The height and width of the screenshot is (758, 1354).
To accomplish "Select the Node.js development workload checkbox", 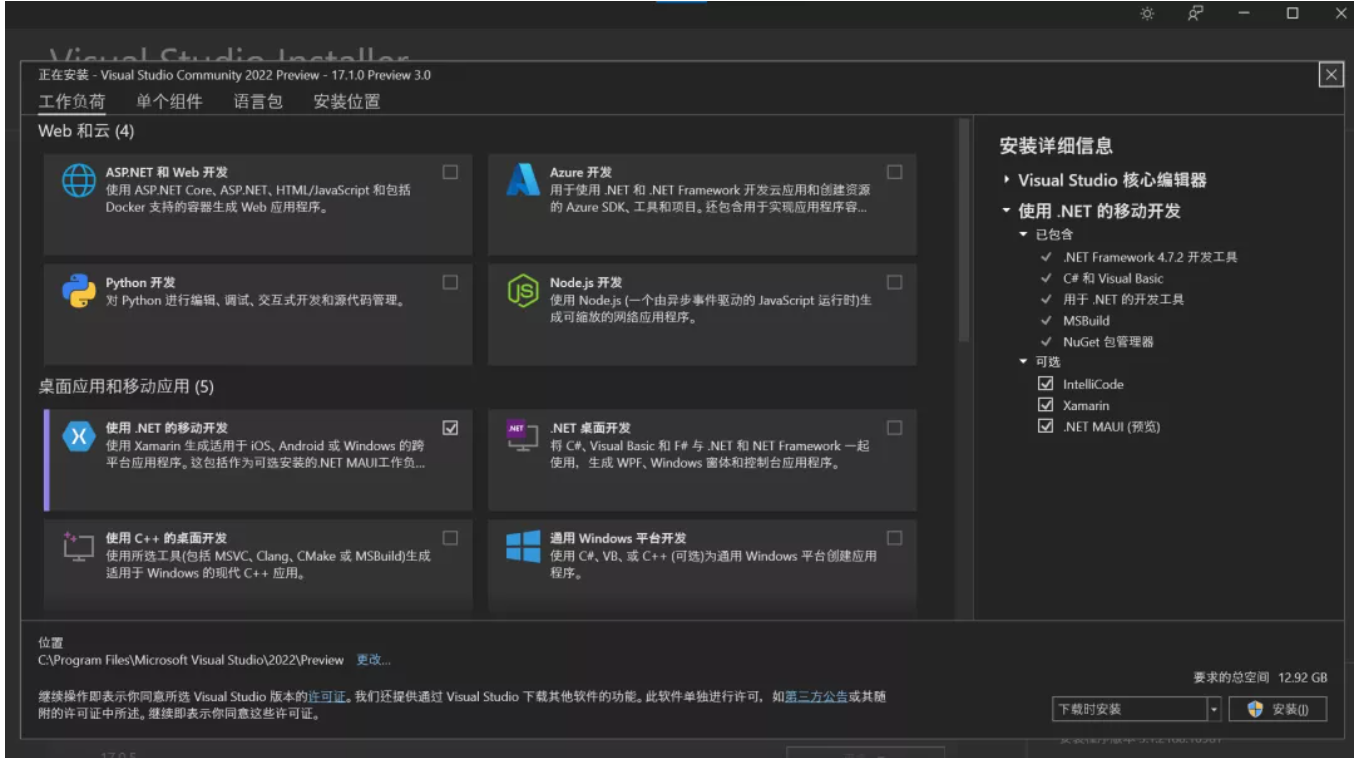I will (x=894, y=282).
